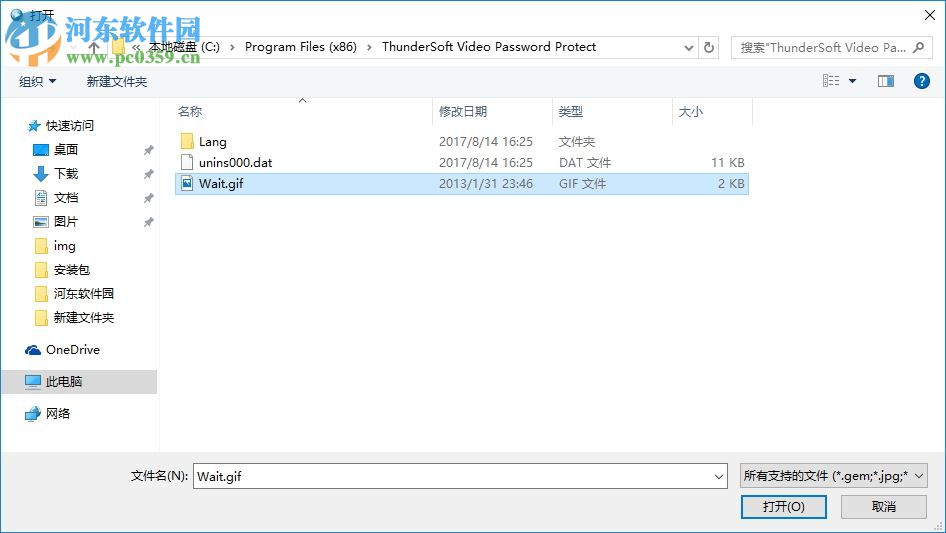946x533 pixels.
Task: Click the 下载 blue arrow icon
Action: [40, 174]
